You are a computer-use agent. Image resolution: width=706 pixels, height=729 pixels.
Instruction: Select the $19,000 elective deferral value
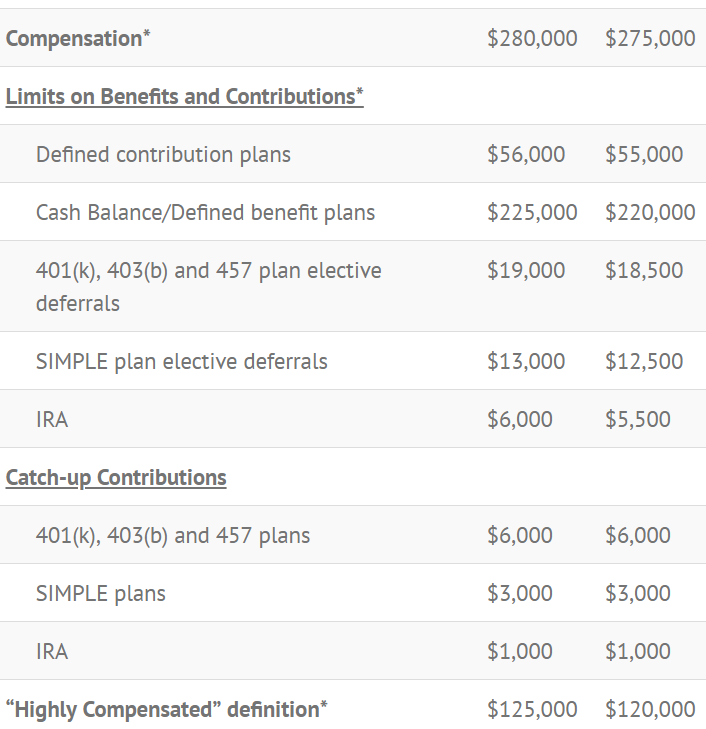pos(526,271)
